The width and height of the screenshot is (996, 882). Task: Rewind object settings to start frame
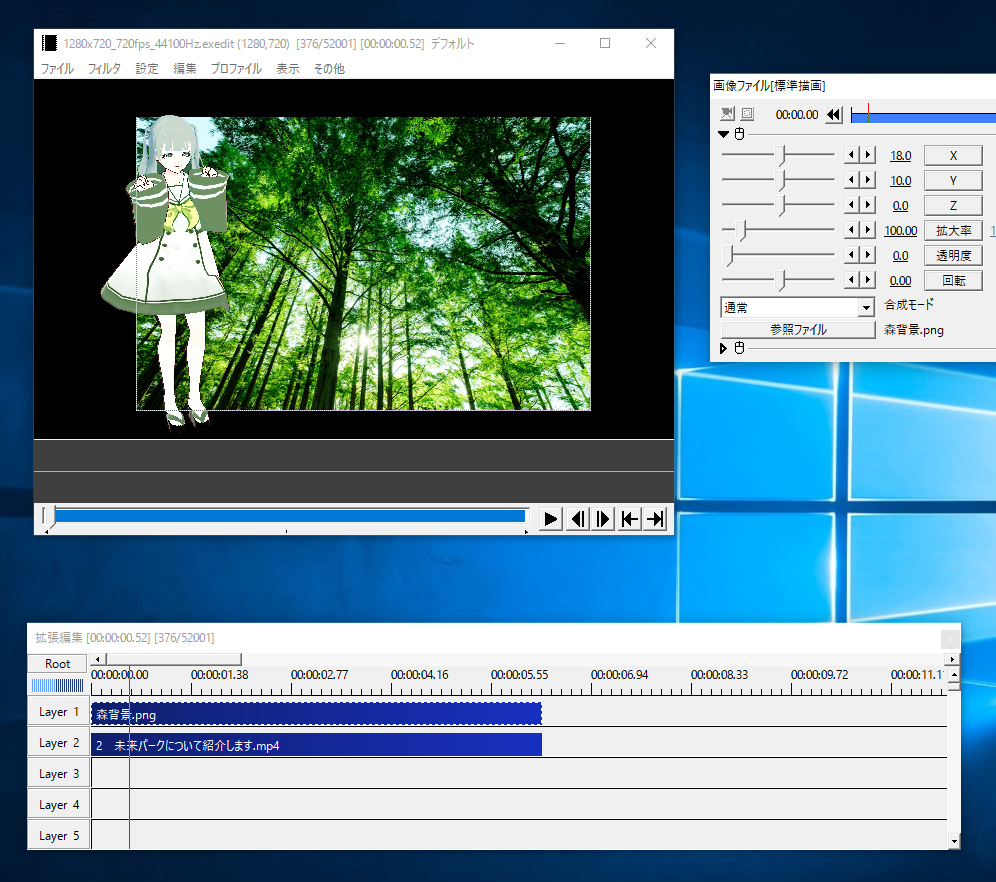(833, 114)
